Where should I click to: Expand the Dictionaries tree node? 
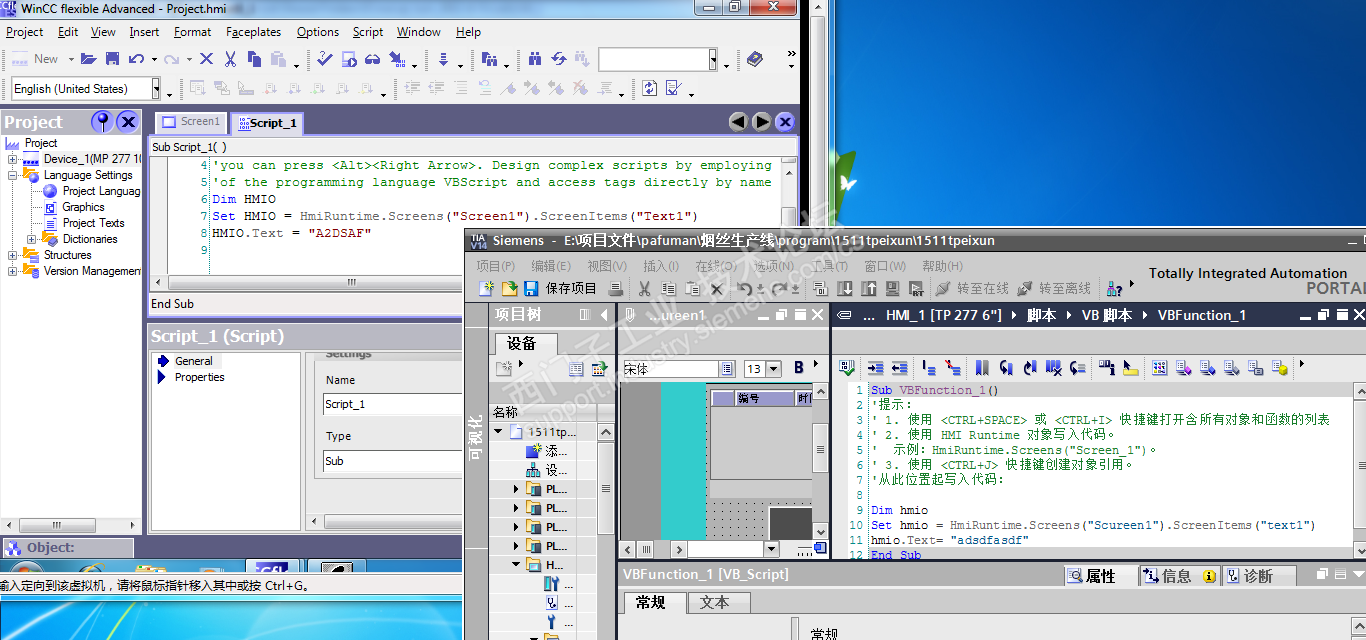click(31, 239)
